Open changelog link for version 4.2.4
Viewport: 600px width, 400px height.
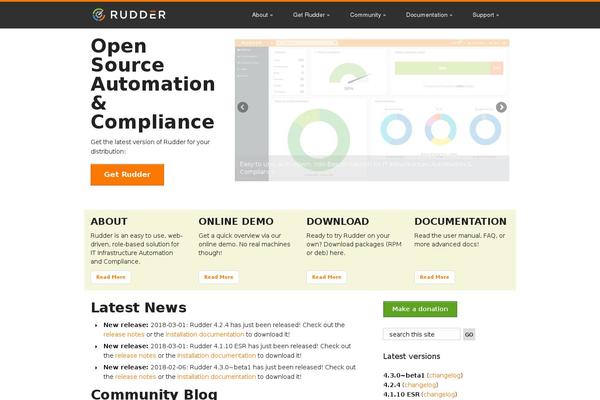click(x=421, y=385)
